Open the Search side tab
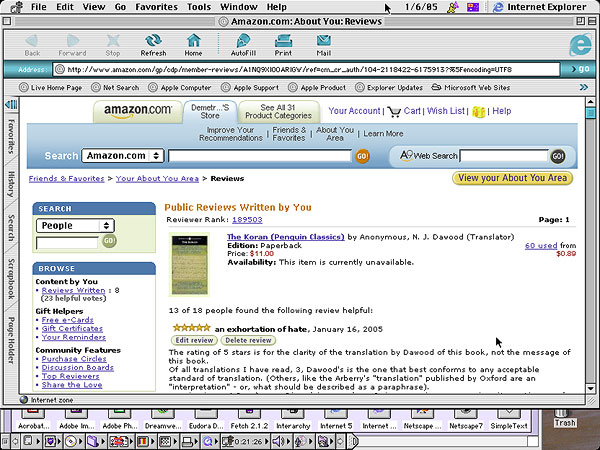600x450 pixels. 11,228
